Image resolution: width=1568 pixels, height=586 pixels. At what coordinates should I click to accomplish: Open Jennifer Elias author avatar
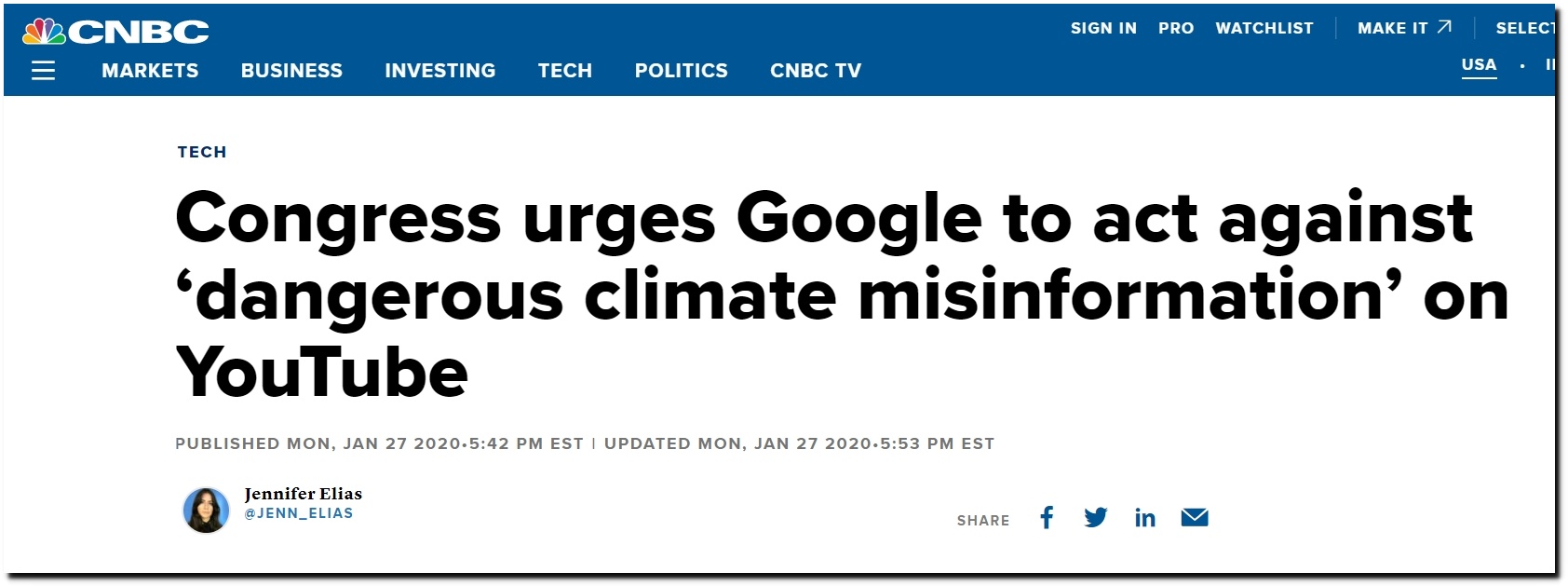206,511
